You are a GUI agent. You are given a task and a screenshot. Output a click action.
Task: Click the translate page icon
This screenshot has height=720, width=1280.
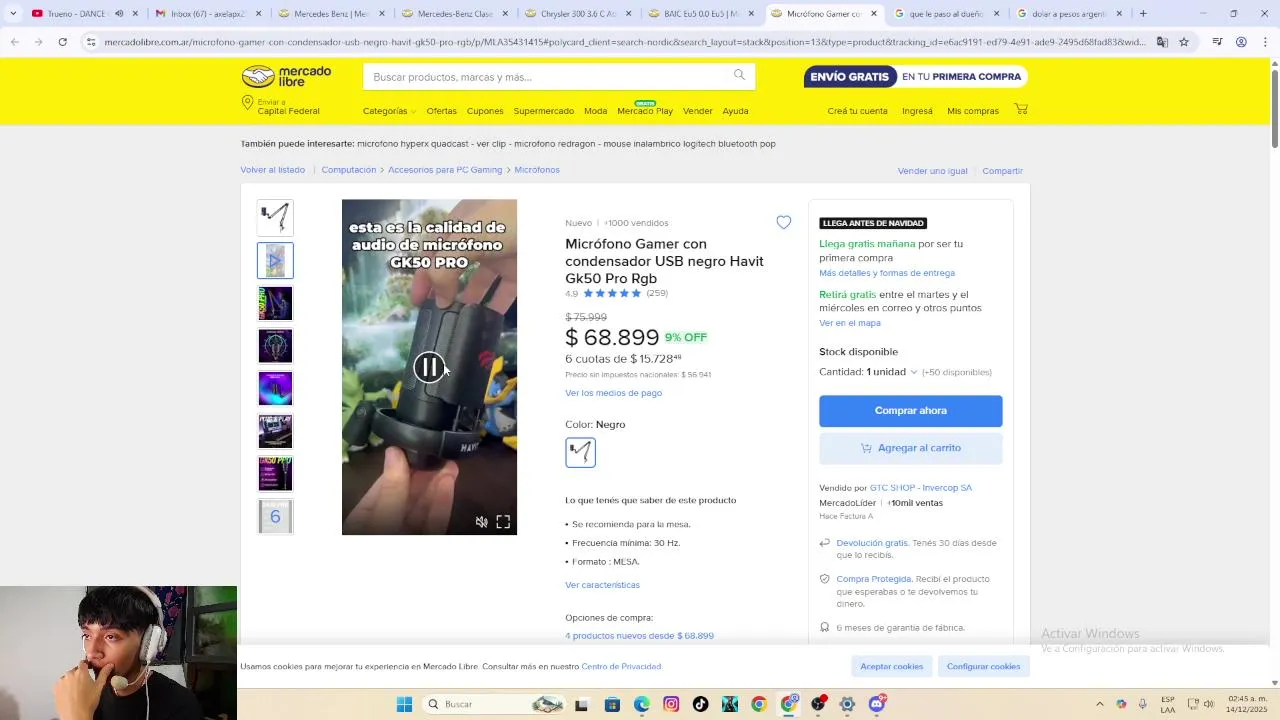pyautogui.click(x=1162, y=42)
